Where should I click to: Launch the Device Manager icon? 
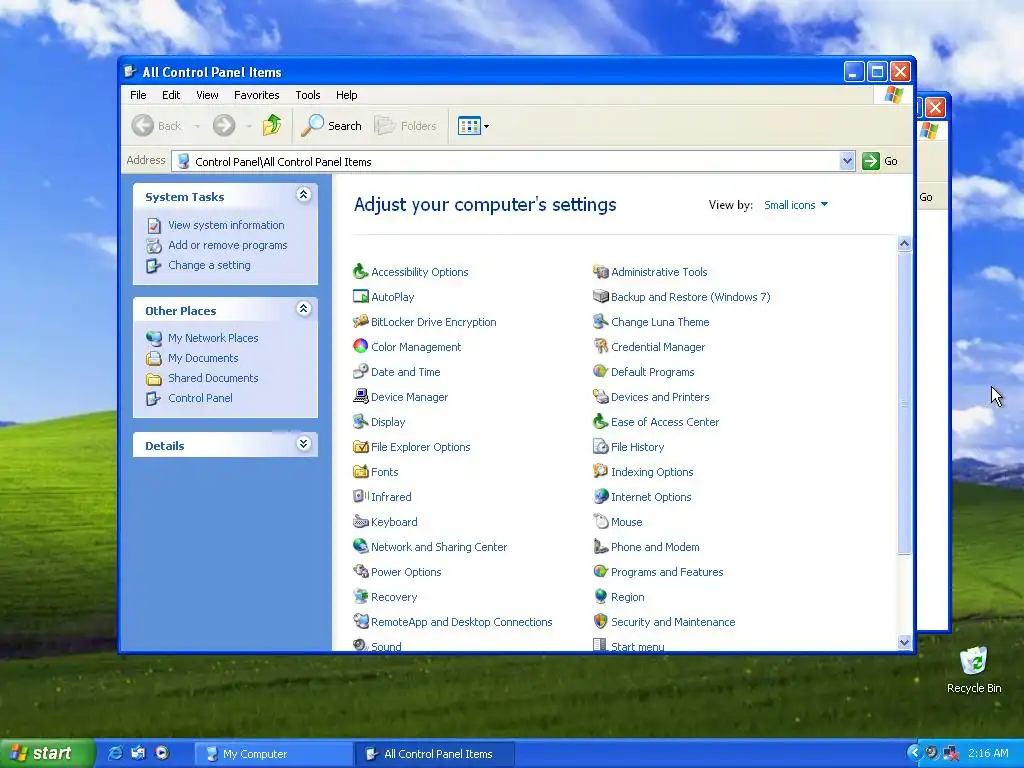pyautogui.click(x=360, y=396)
